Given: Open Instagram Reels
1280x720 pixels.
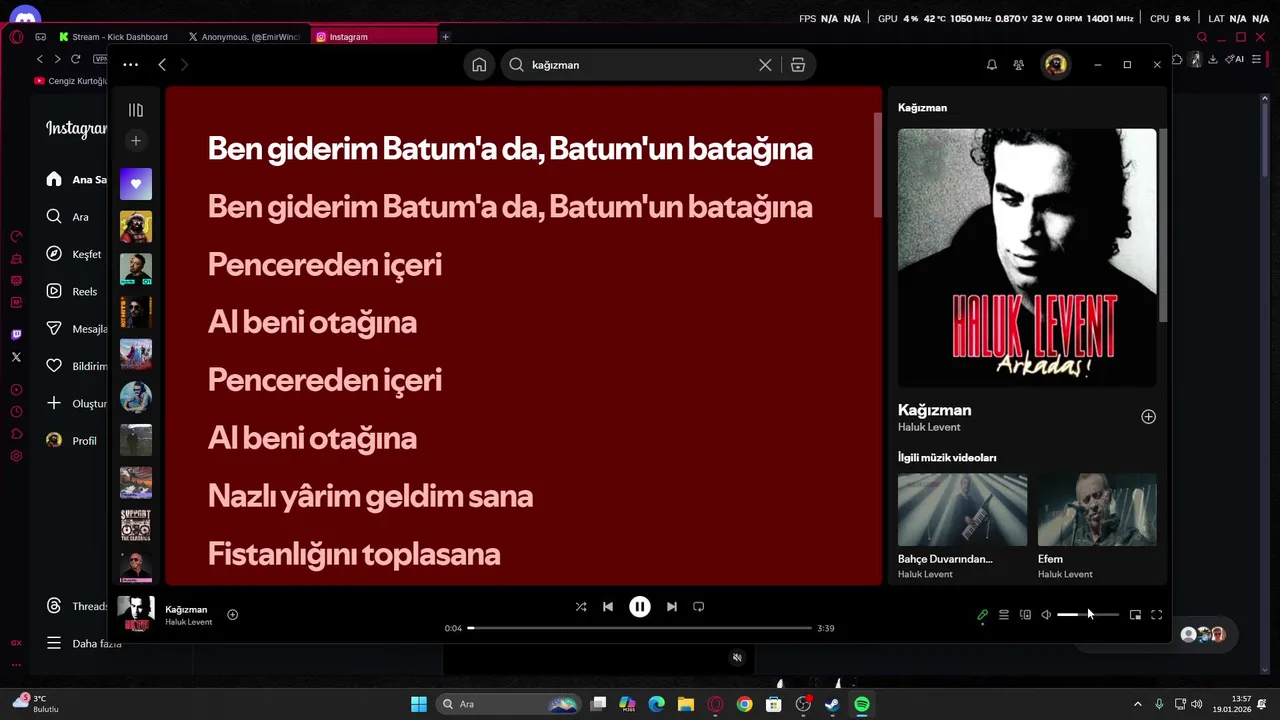Looking at the screenshot, I should (x=72, y=291).
